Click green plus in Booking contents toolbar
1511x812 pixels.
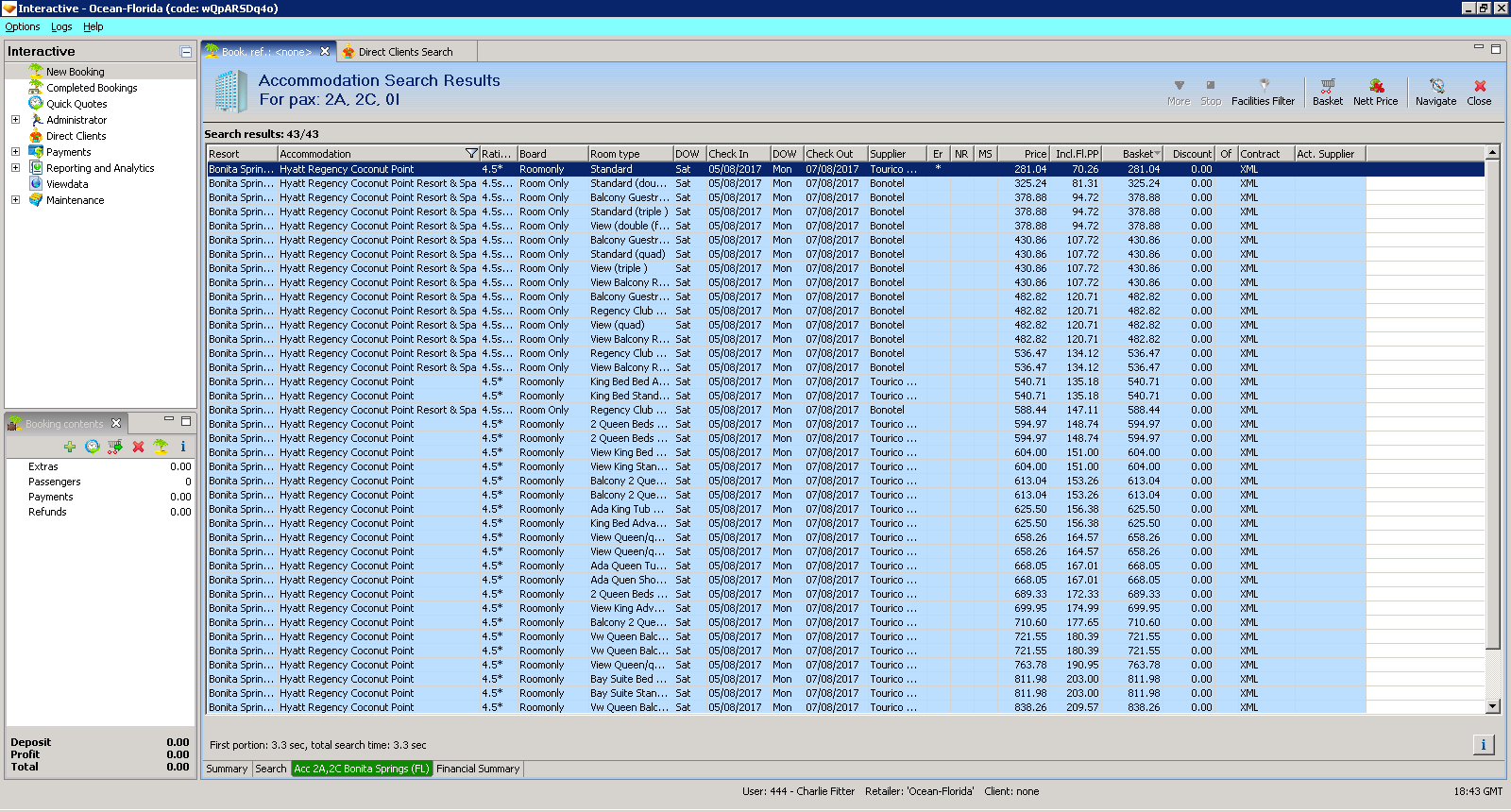(x=70, y=447)
